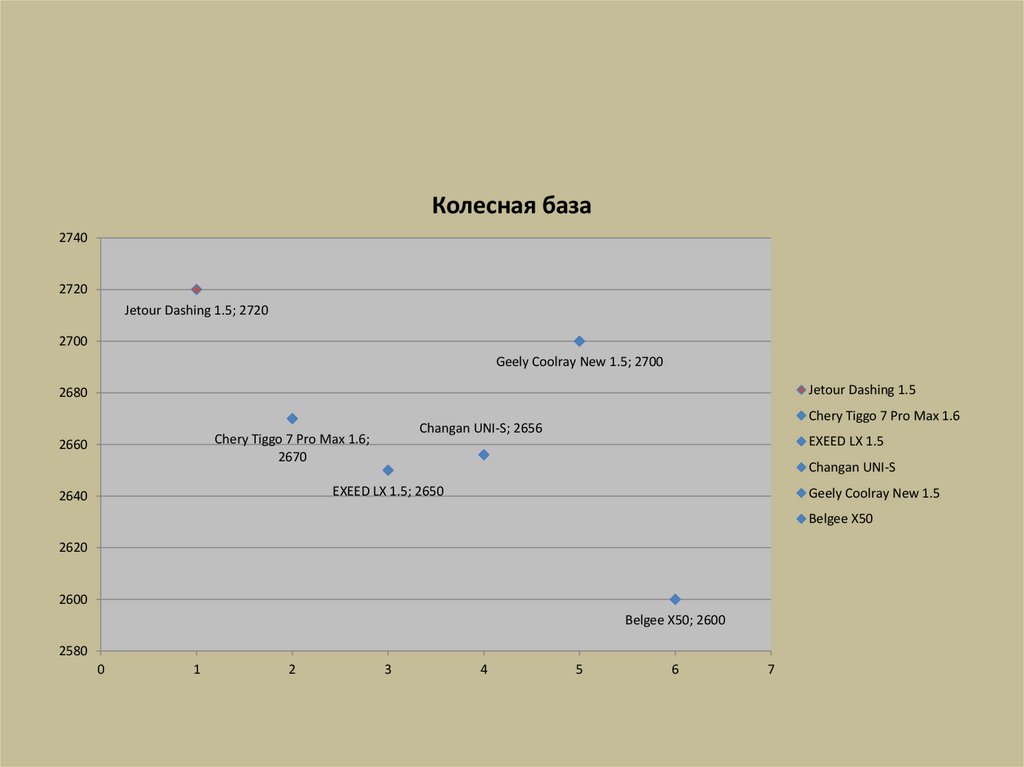Image resolution: width=1024 pixels, height=767 pixels.
Task: Click the 3 horizontal axis label
Action: point(388,670)
